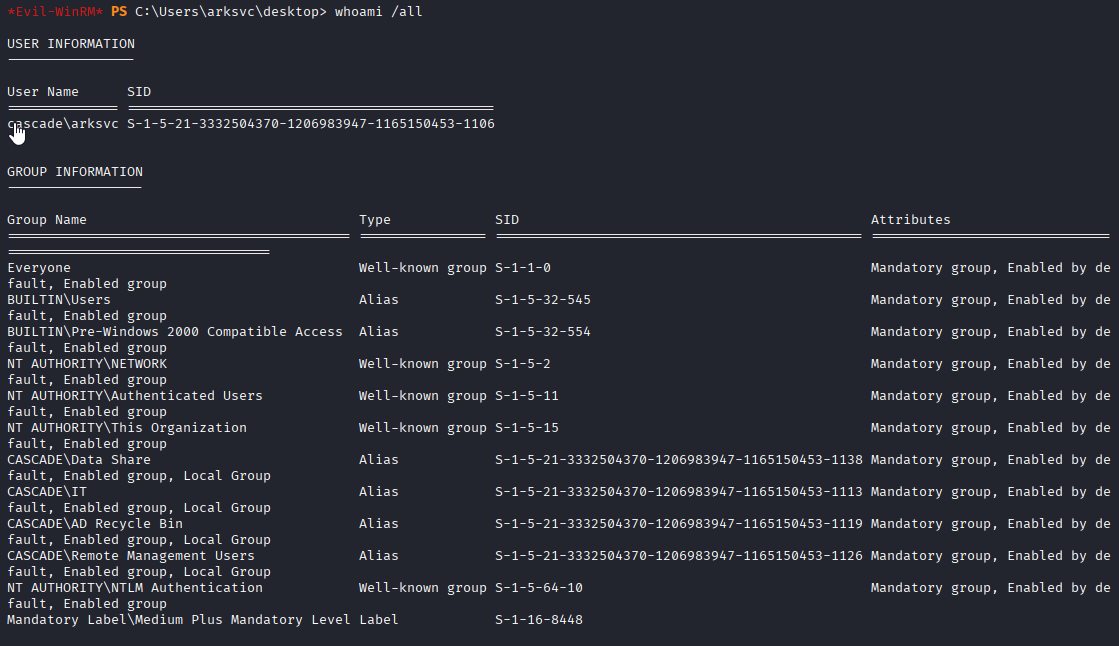This screenshot has height=646, width=1119.
Task: Click the CASCADE\IT group name
Action: click(x=46, y=492)
